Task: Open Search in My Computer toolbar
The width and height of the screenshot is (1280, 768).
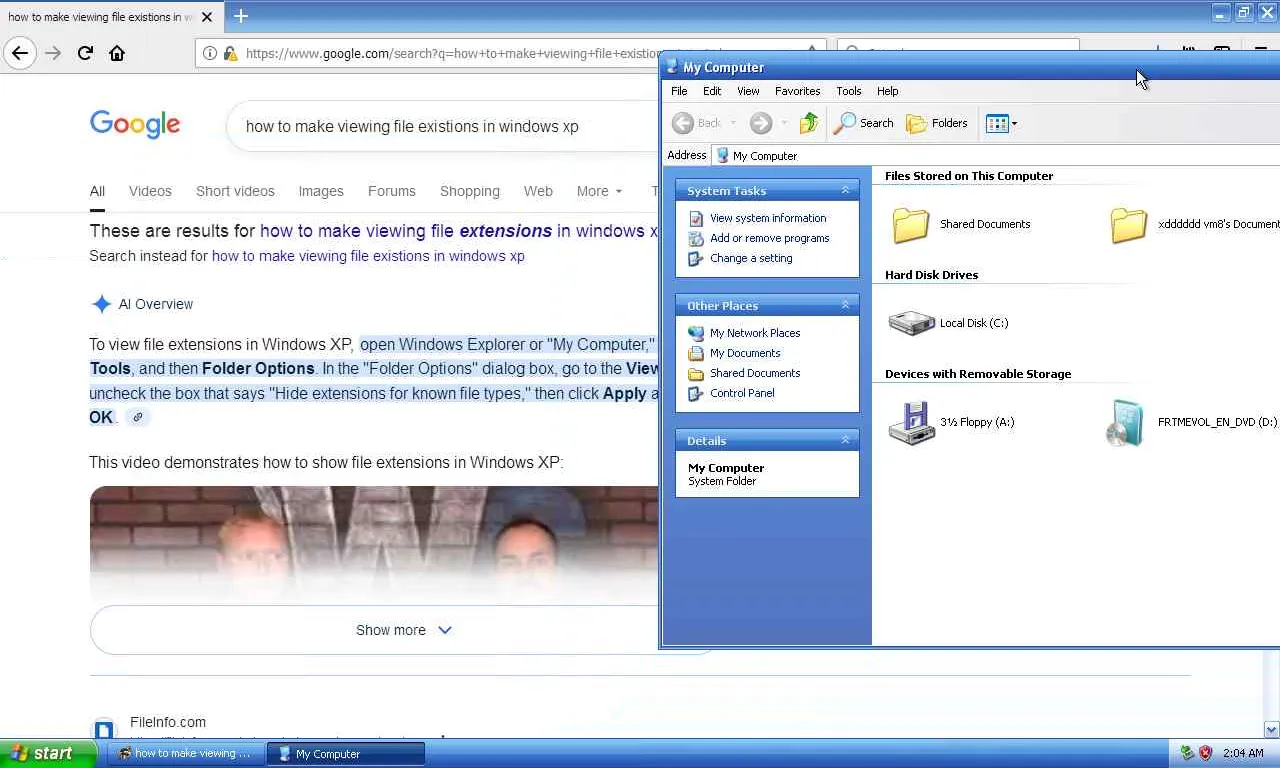Action: point(865,123)
